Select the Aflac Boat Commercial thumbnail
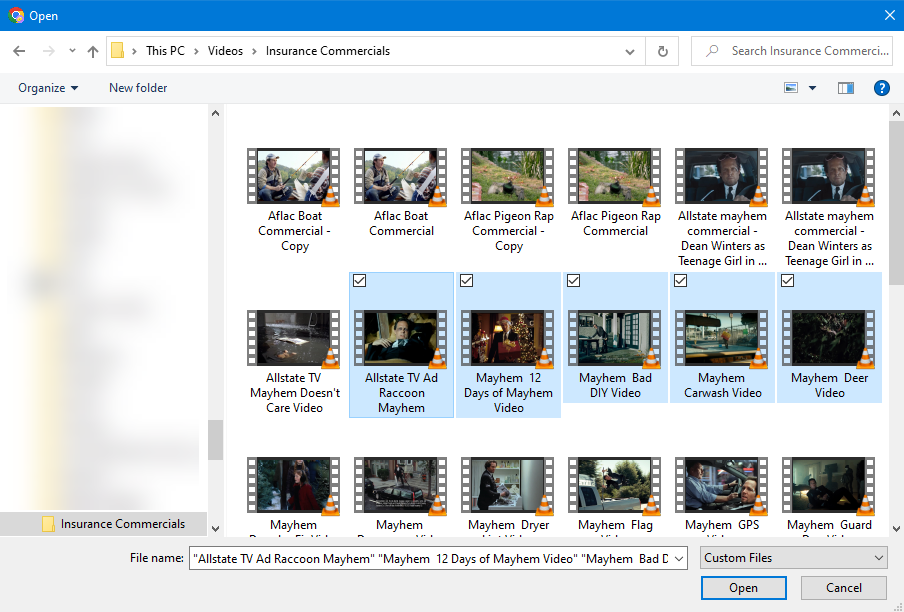 [401, 176]
